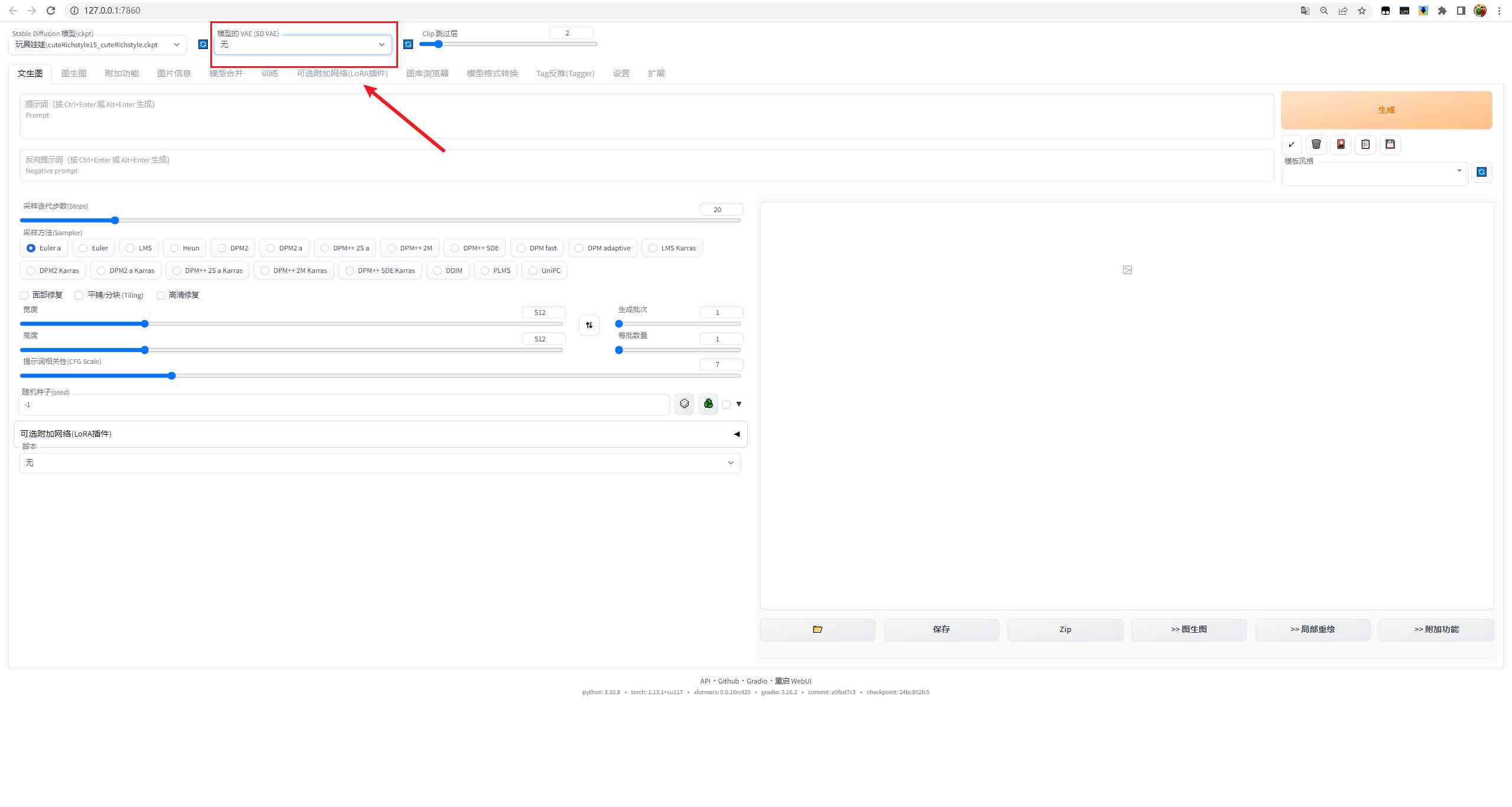Enable the 平铺/分块 (Tiling) checkbox
Screen dimensions: 1512x807
79,295
